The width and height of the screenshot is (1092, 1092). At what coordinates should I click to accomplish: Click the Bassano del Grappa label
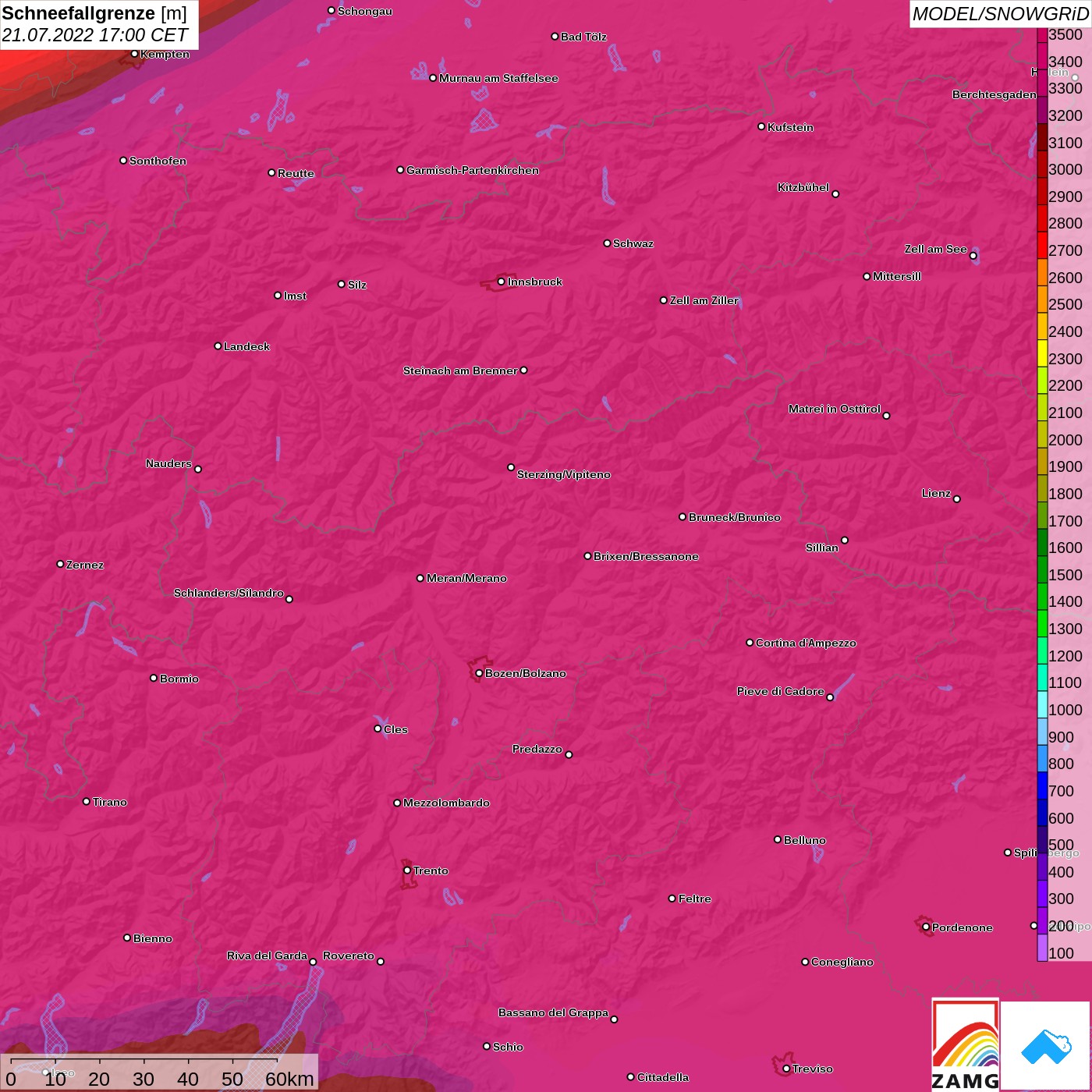(x=554, y=1012)
